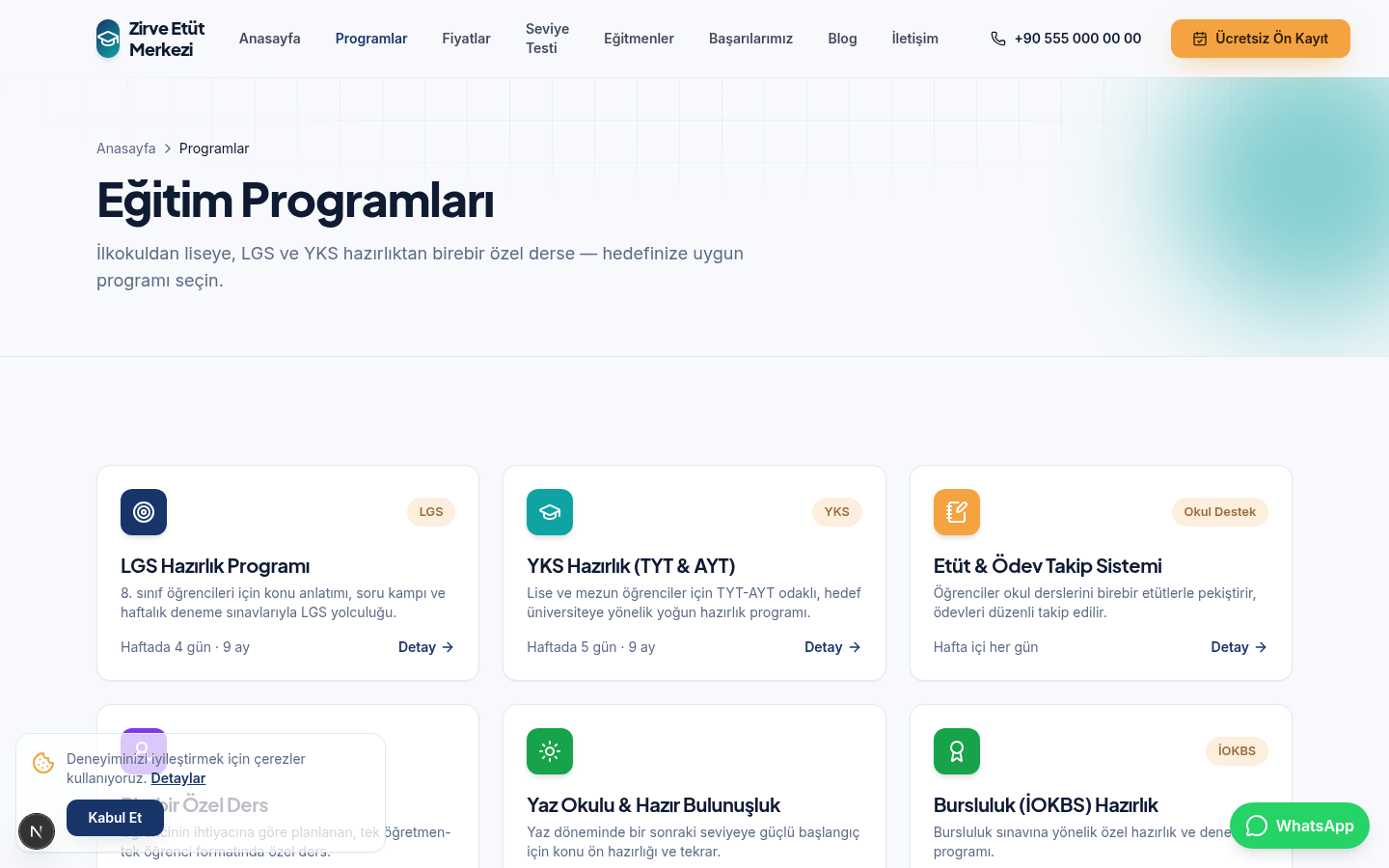Click the Etüt & Ödev Takip Sistemi title
This screenshot has height=868, width=1389.
click(x=1048, y=566)
